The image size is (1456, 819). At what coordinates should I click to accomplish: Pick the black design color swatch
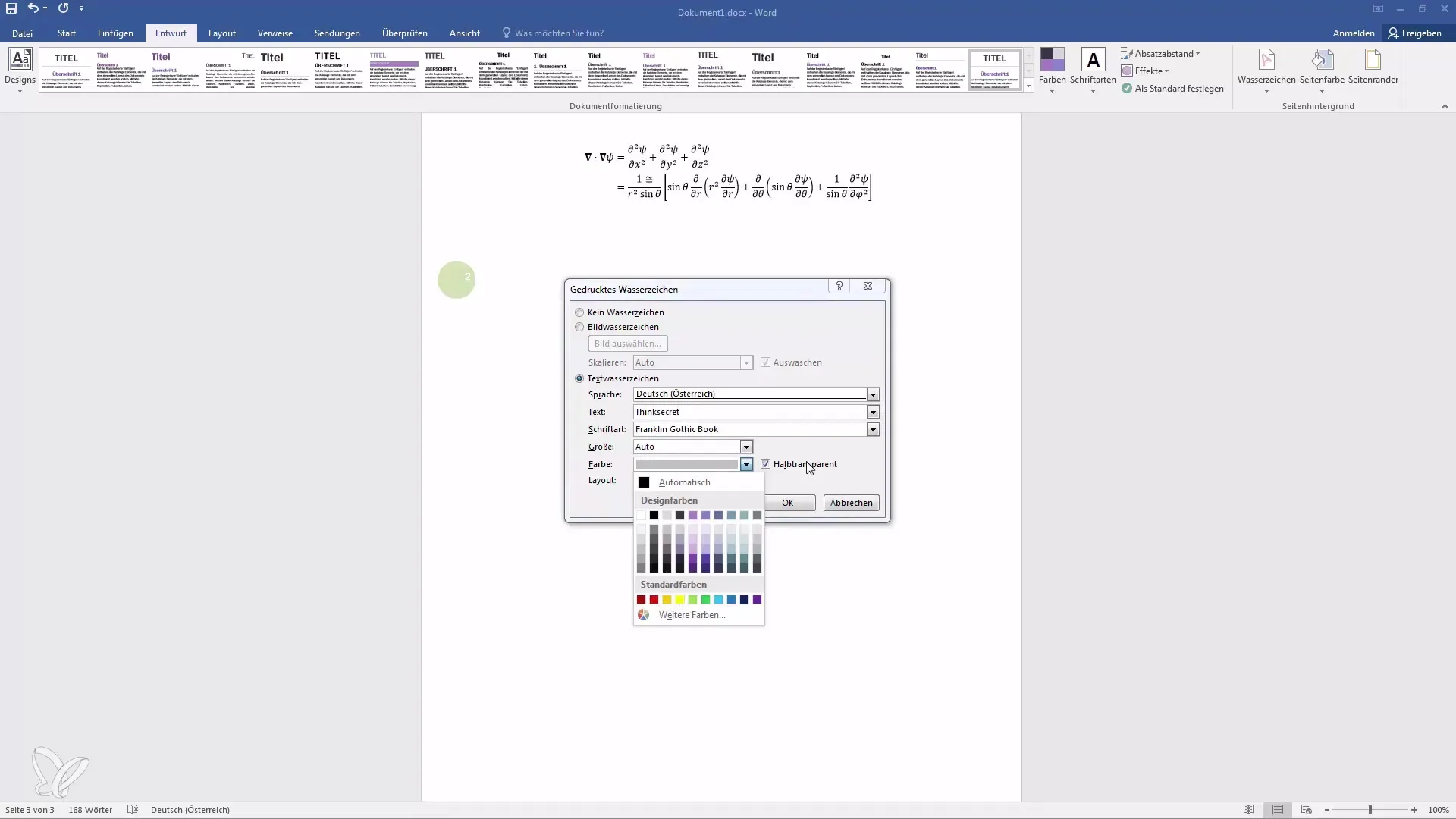pyautogui.click(x=654, y=516)
